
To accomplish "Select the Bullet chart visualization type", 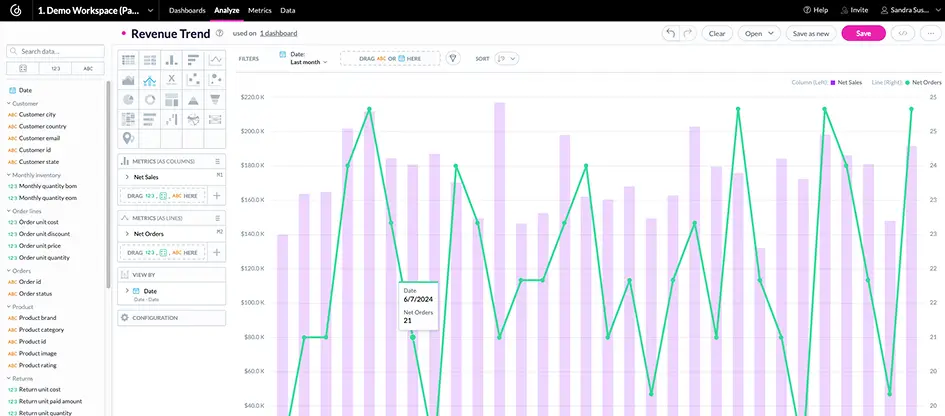I will click(149, 119).
